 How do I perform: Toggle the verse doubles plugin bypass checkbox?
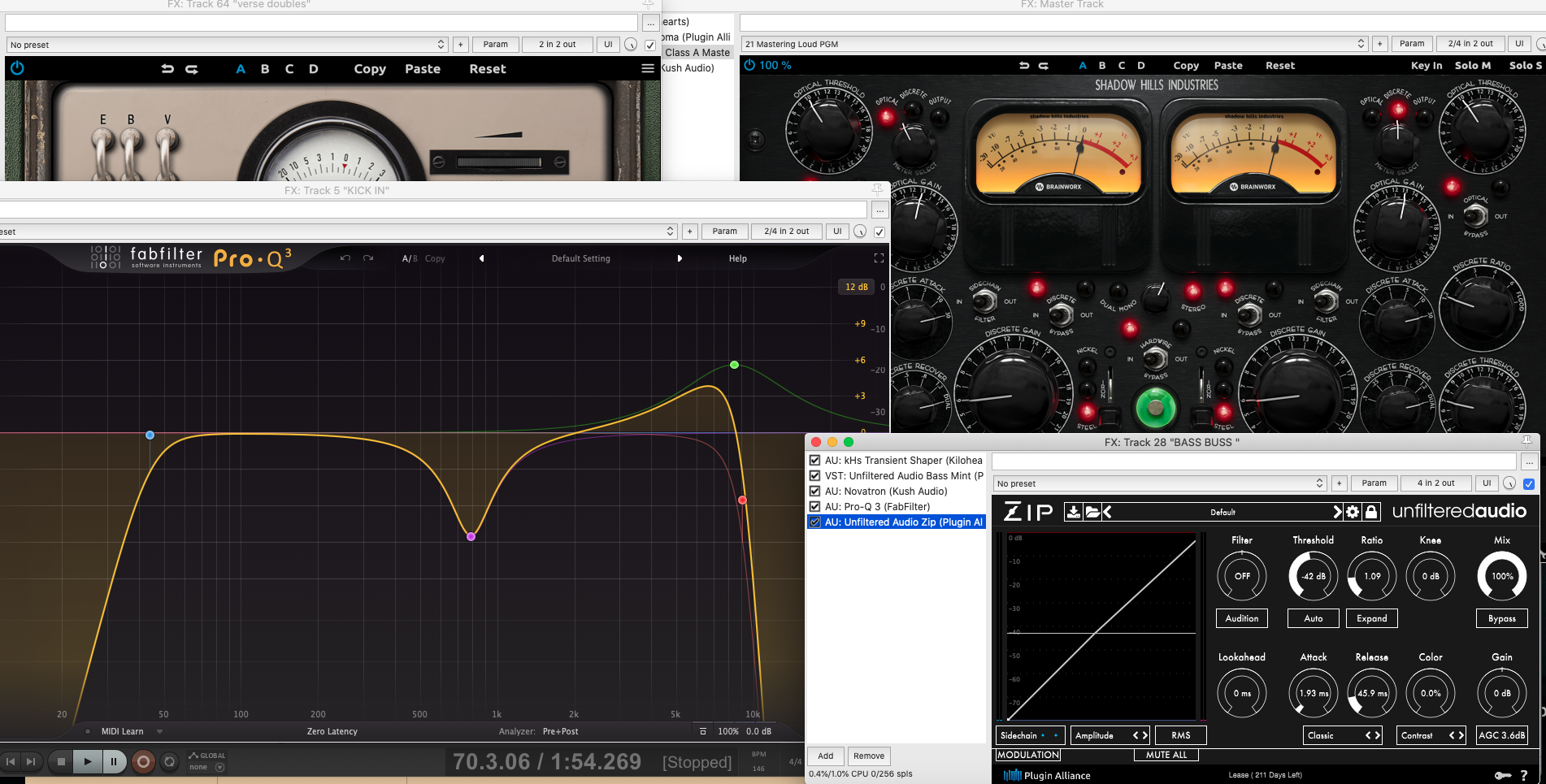pyautogui.click(x=650, y=45)
